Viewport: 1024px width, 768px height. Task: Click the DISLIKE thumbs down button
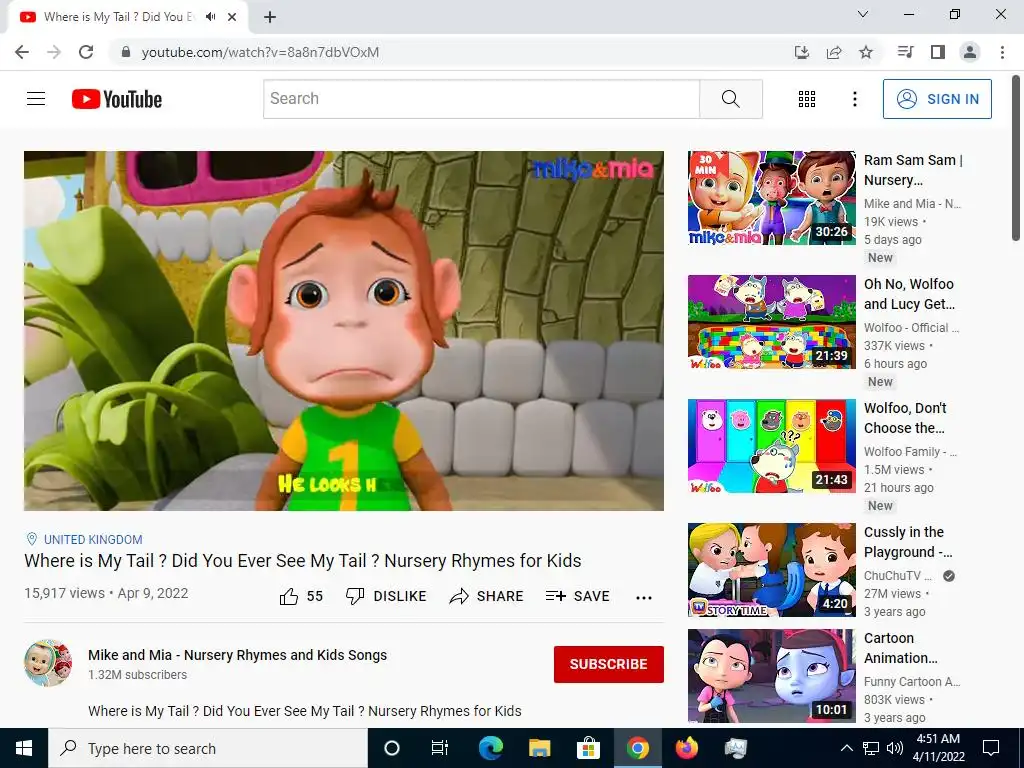(x=386, y=596)
